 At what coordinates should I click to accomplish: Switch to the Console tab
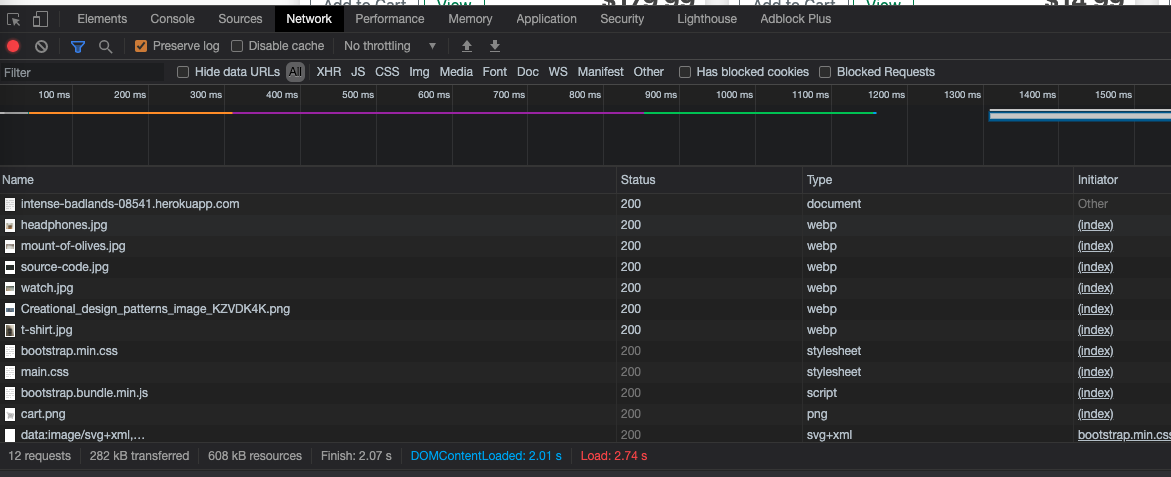pyautogui.click(x=172, y=19)
